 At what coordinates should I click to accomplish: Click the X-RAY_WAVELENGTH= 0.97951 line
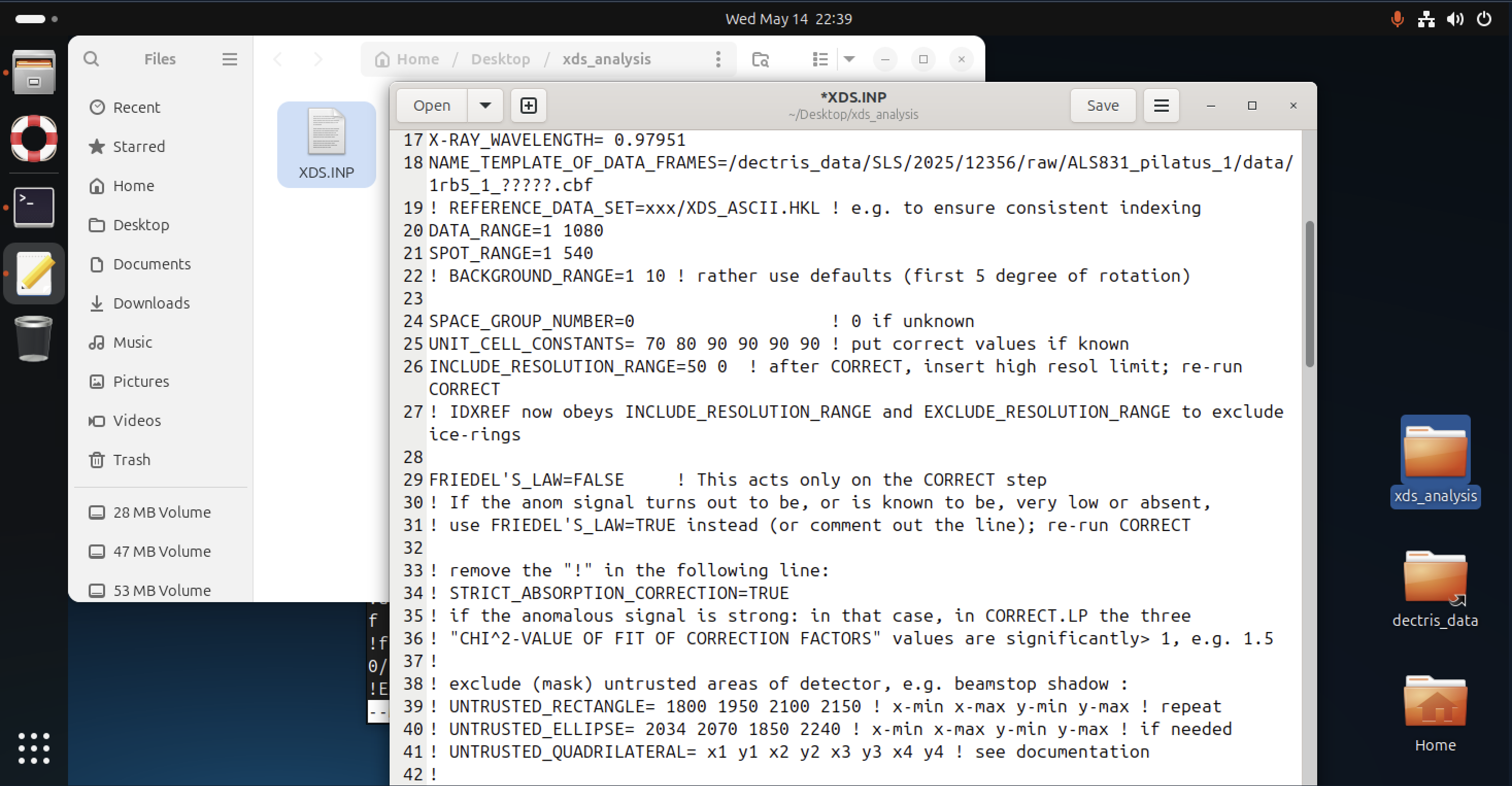pyautogui.click(x=557, y=140)
